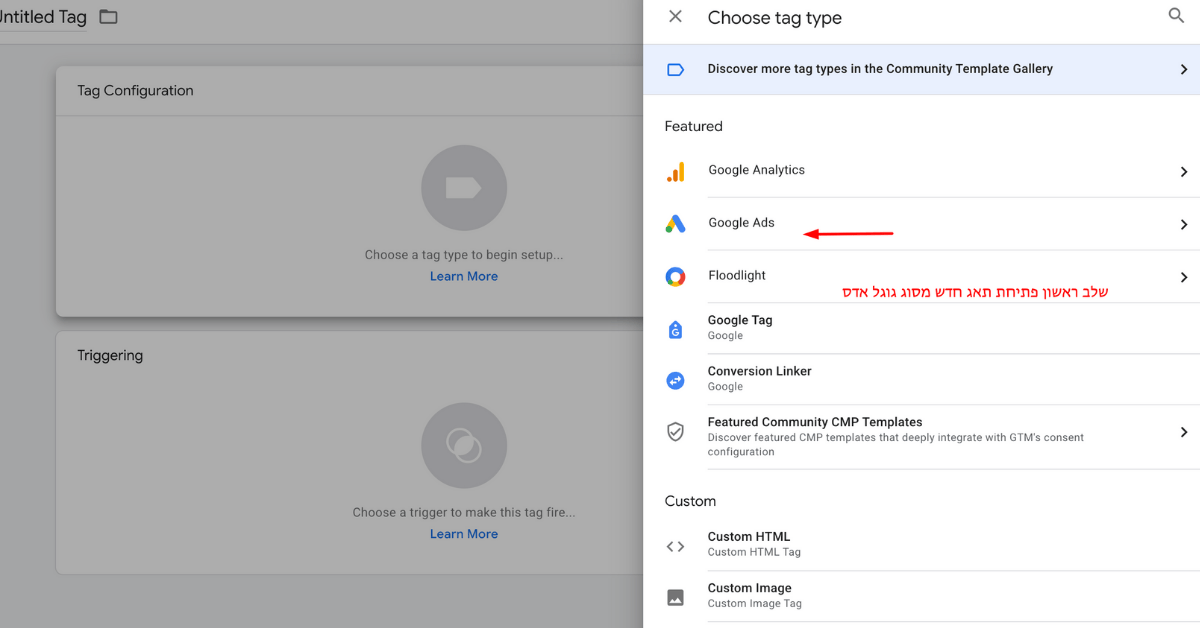Open the Community Template Gallery banner
This screenshot has height=628, width=1200.
880,69
